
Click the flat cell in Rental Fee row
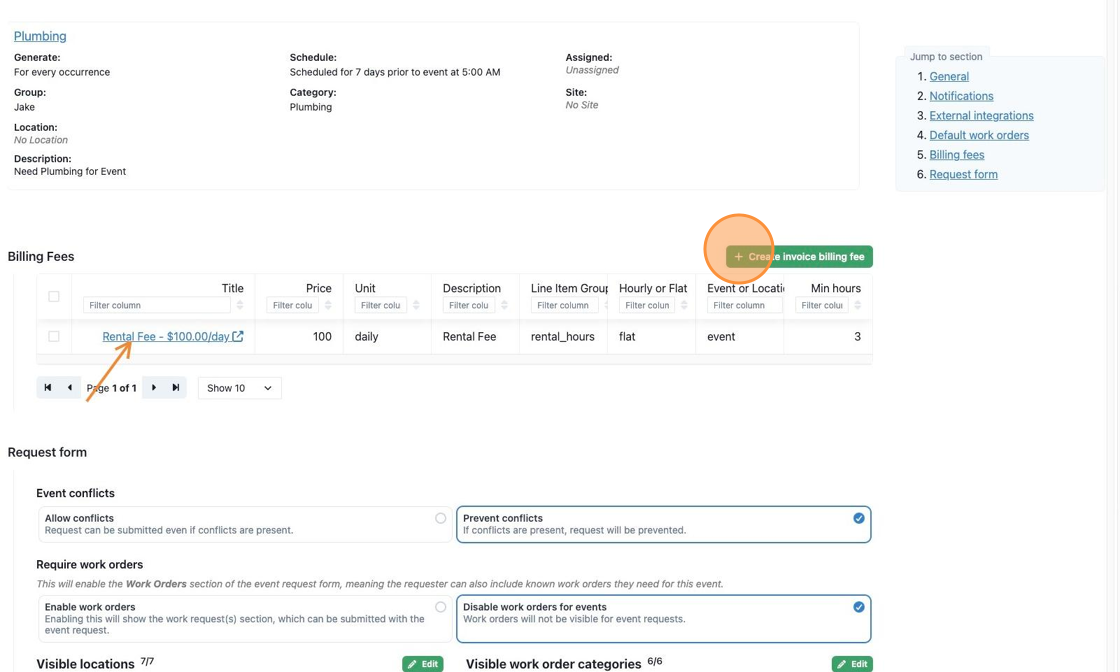tap(651, 336)
